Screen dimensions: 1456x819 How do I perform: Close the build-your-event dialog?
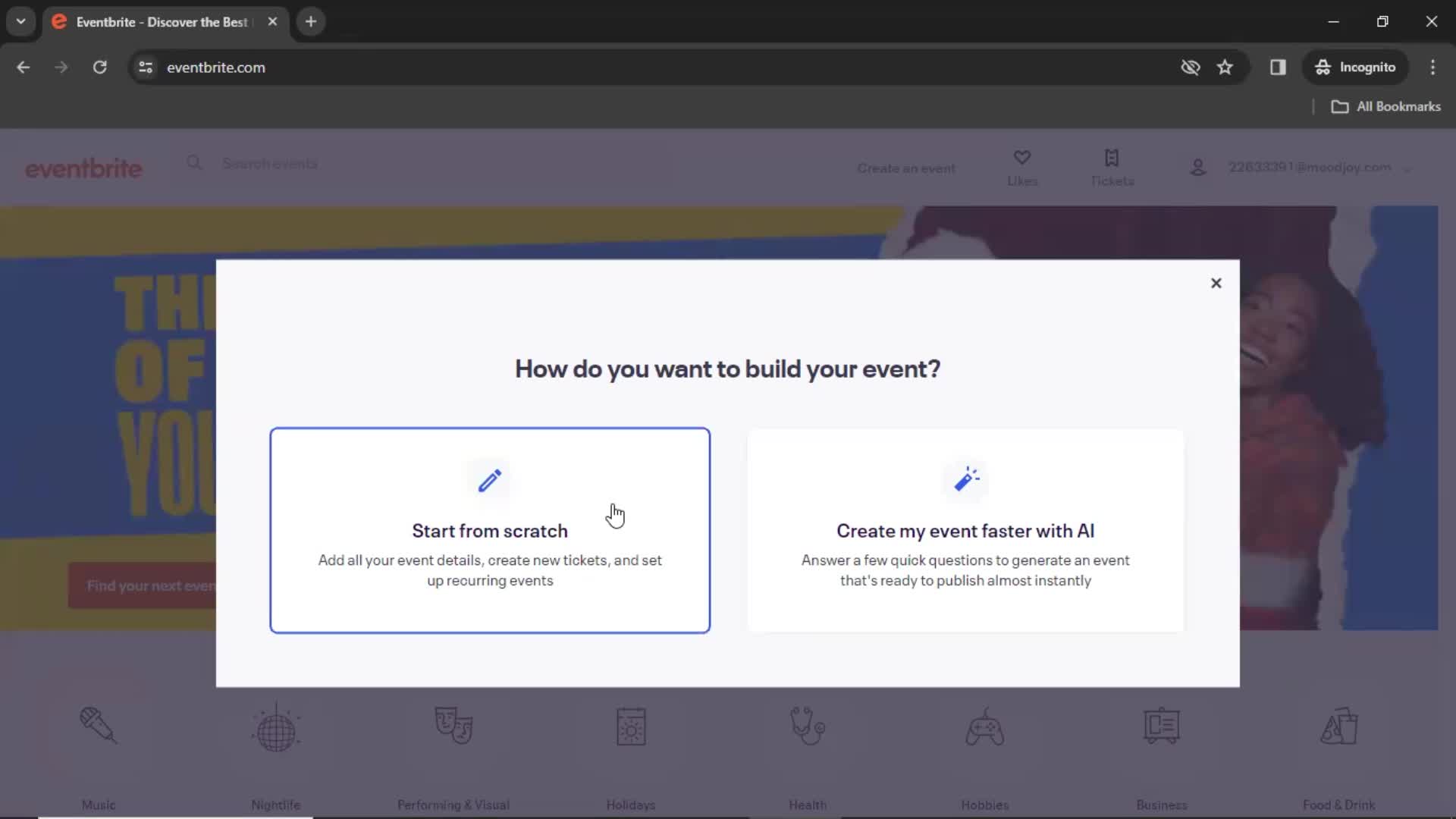point(1216,283)
